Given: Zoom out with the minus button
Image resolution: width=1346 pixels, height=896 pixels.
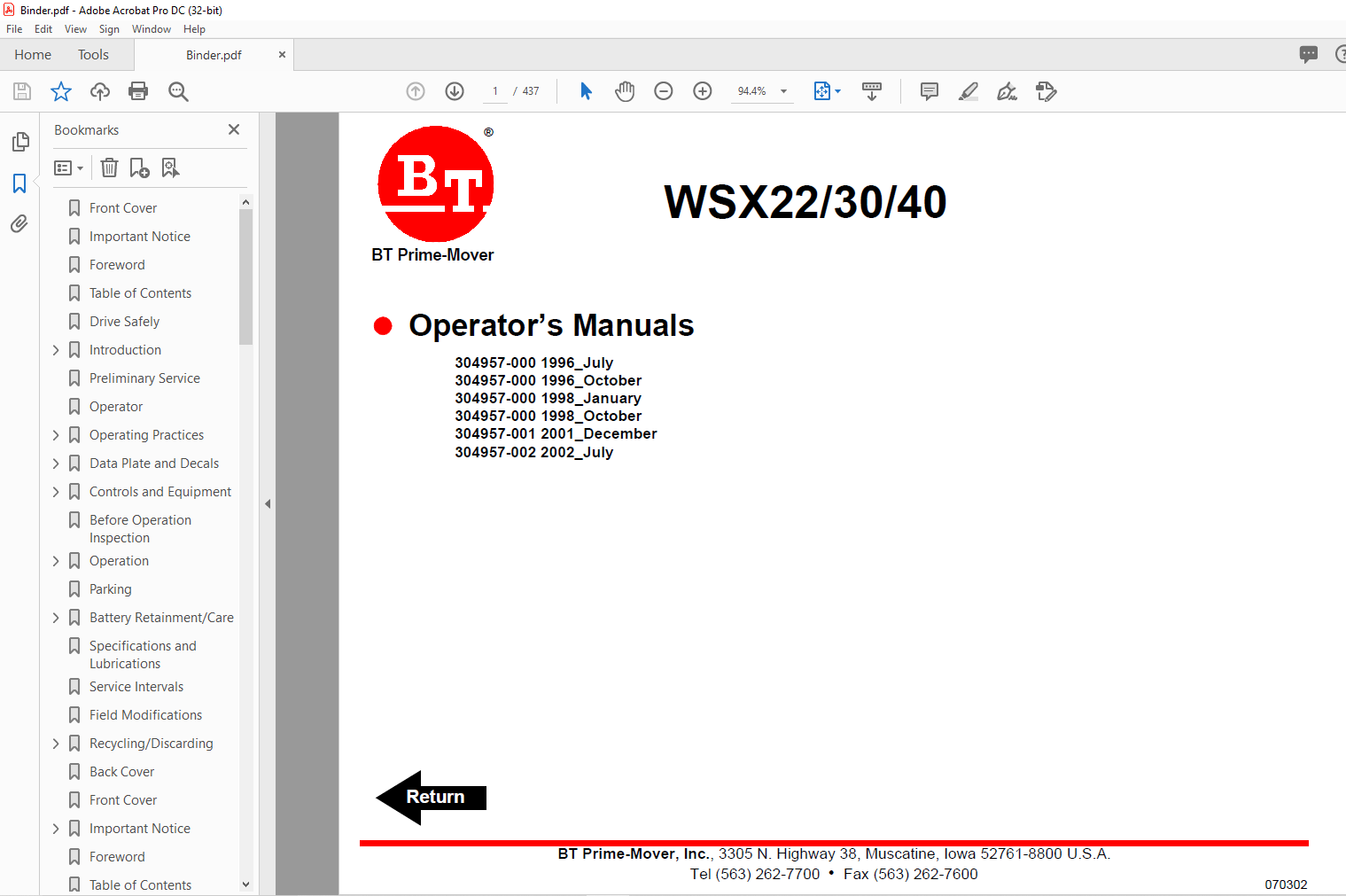Looking at the screenshot, I should [x=664, y=91].
